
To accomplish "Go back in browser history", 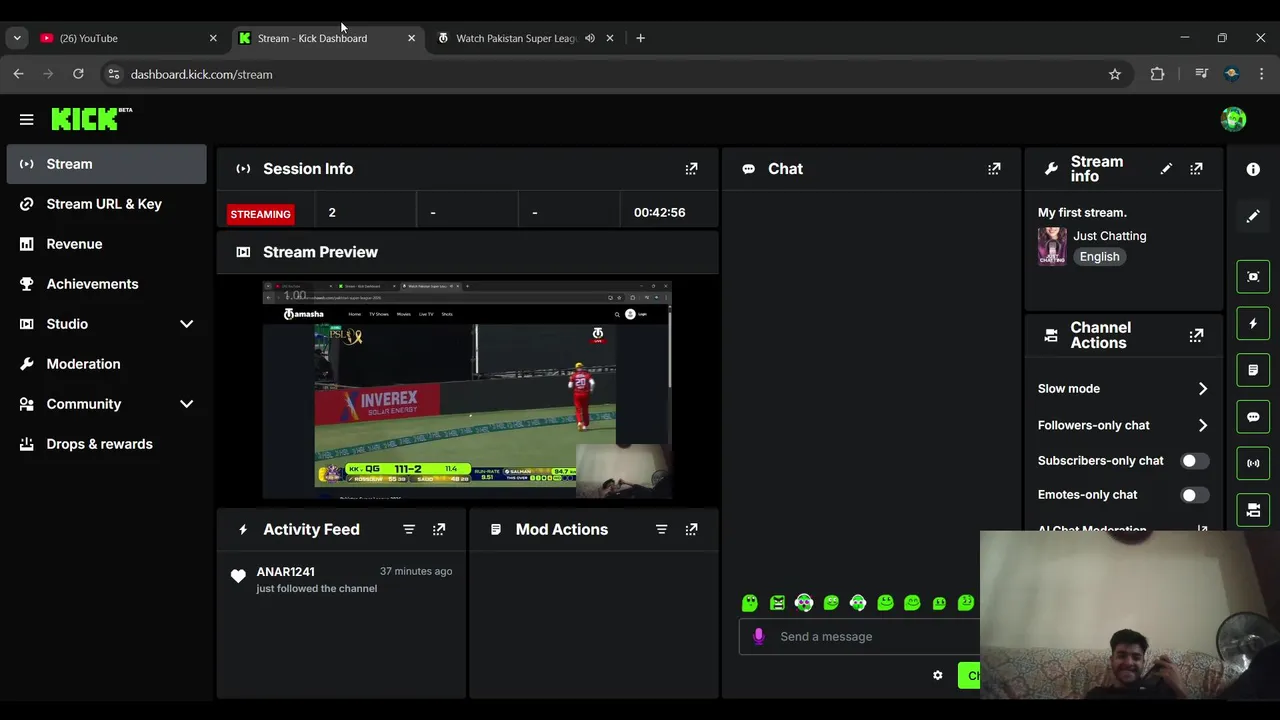I will [x=18, y=74].
